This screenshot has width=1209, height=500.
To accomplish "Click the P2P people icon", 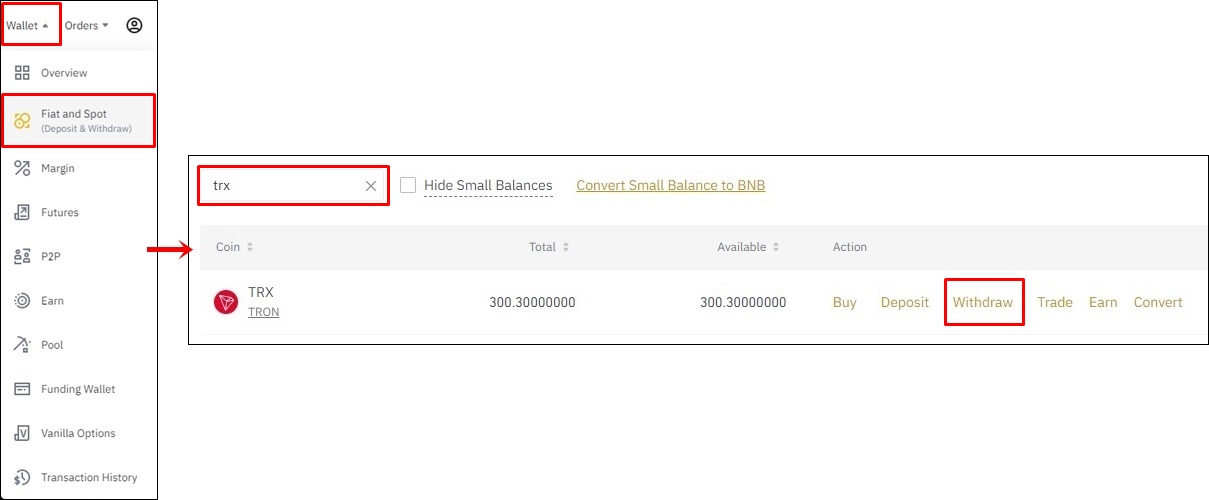I will [22, 256].
